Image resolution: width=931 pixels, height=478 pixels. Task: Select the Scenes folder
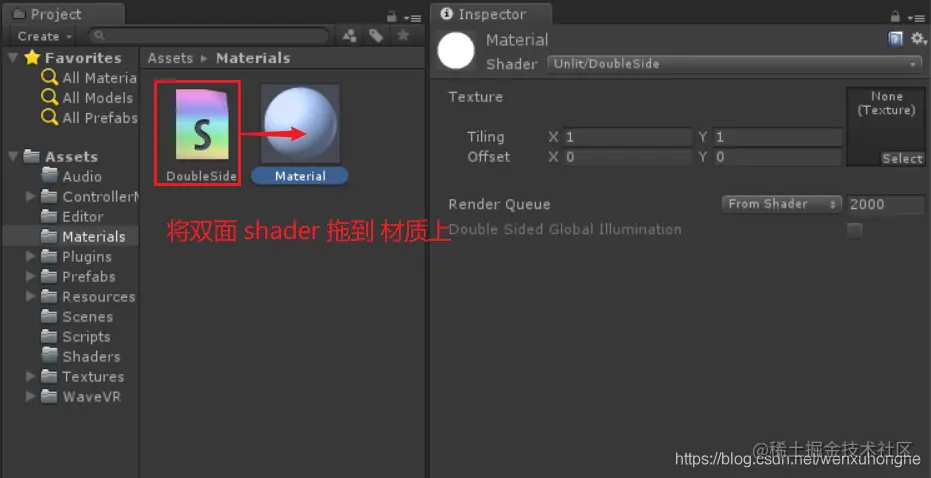pyautogui.click(x=77, y=316)
